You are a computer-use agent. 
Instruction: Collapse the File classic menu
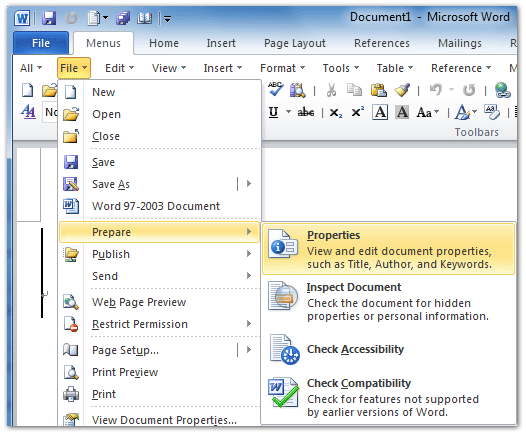pos(73,68)
